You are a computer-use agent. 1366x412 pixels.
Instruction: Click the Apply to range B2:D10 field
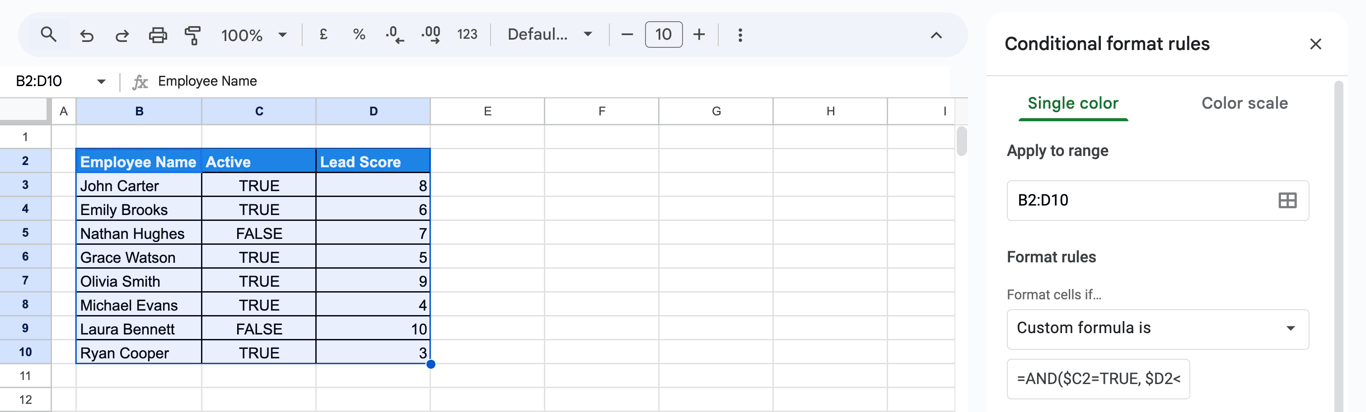point(1158,201)
